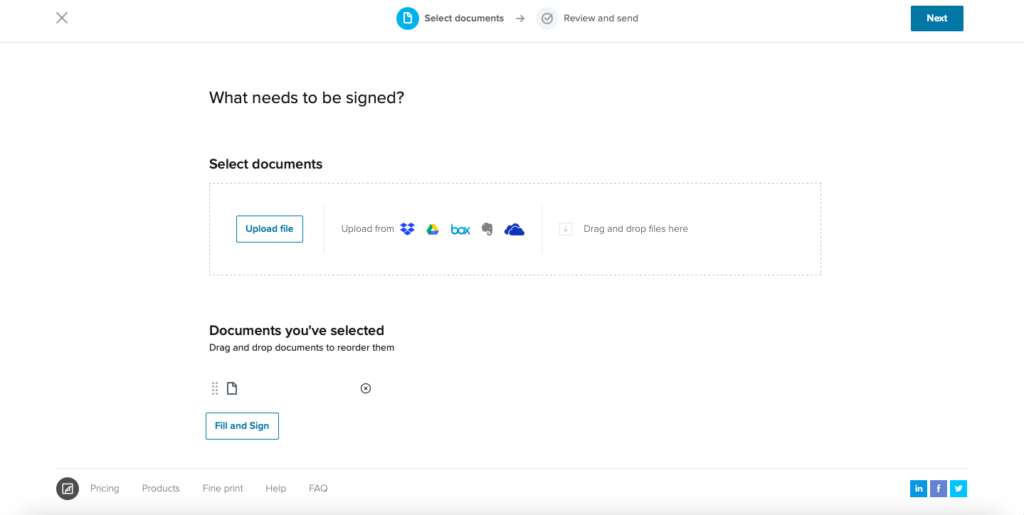The image size is (1024, 515).
Task: Choose the Google Drive upload icon
Action: 432,229
